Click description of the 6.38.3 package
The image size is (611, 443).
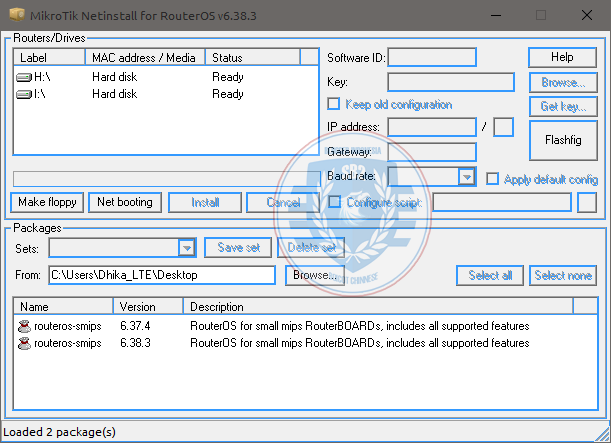click(x=360, y=343)
